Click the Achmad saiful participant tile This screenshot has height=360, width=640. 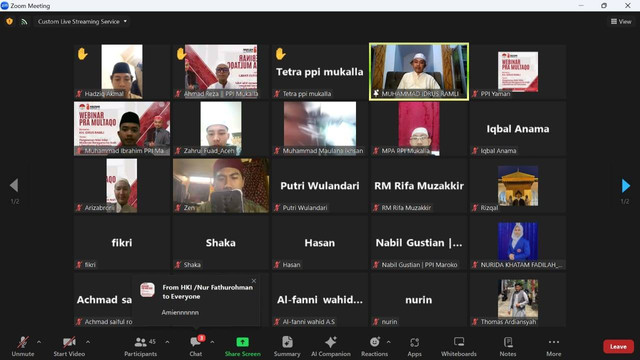point(103,300)
